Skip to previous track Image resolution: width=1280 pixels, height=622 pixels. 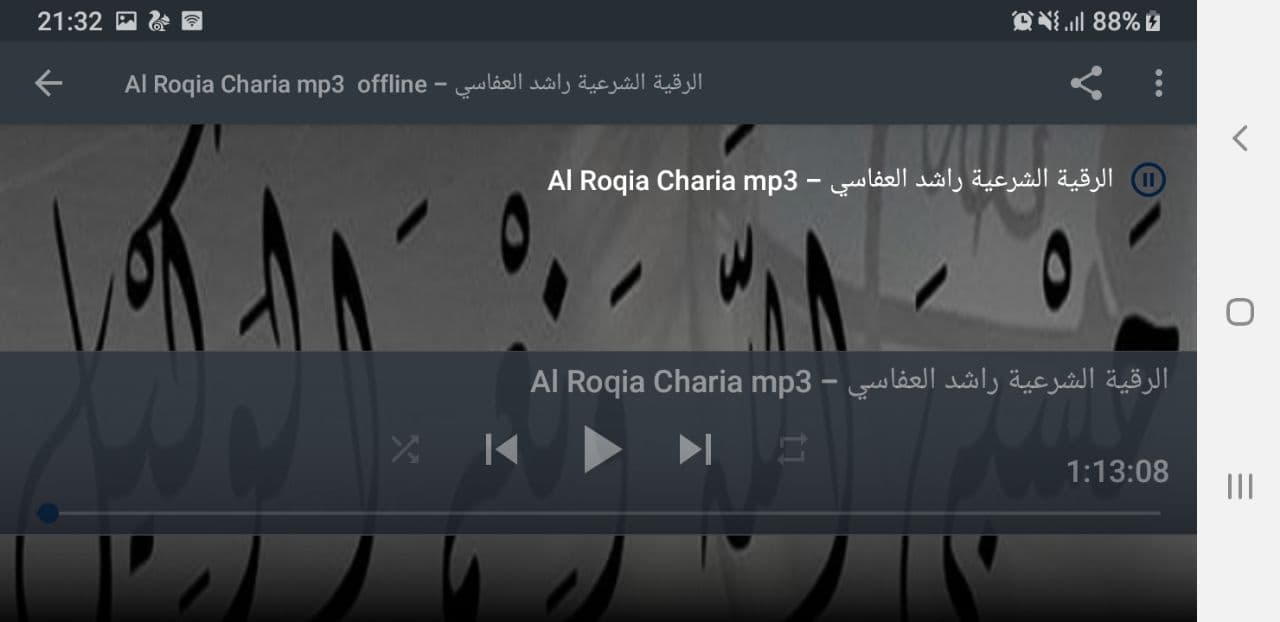[501, 450]
